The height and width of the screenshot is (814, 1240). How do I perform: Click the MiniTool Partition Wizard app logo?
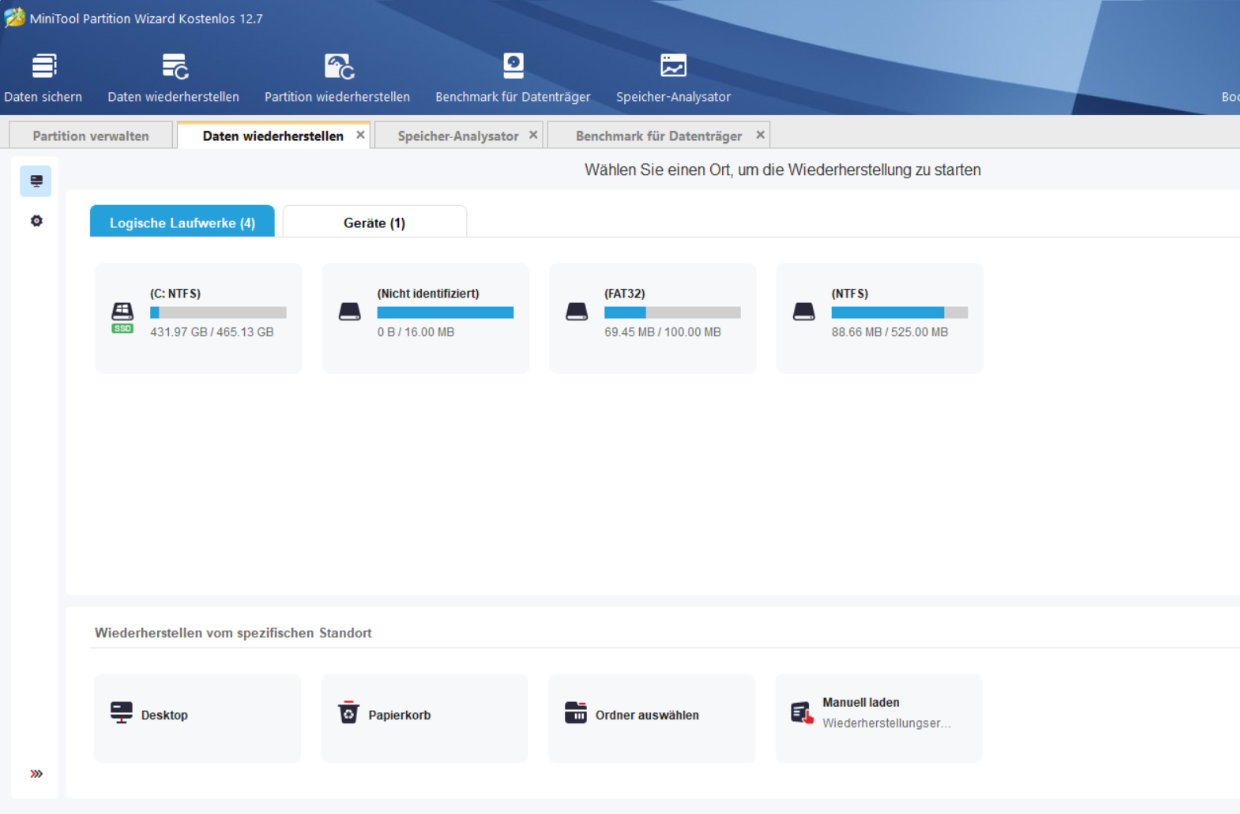pyautogui.click(x=14, y=18)
